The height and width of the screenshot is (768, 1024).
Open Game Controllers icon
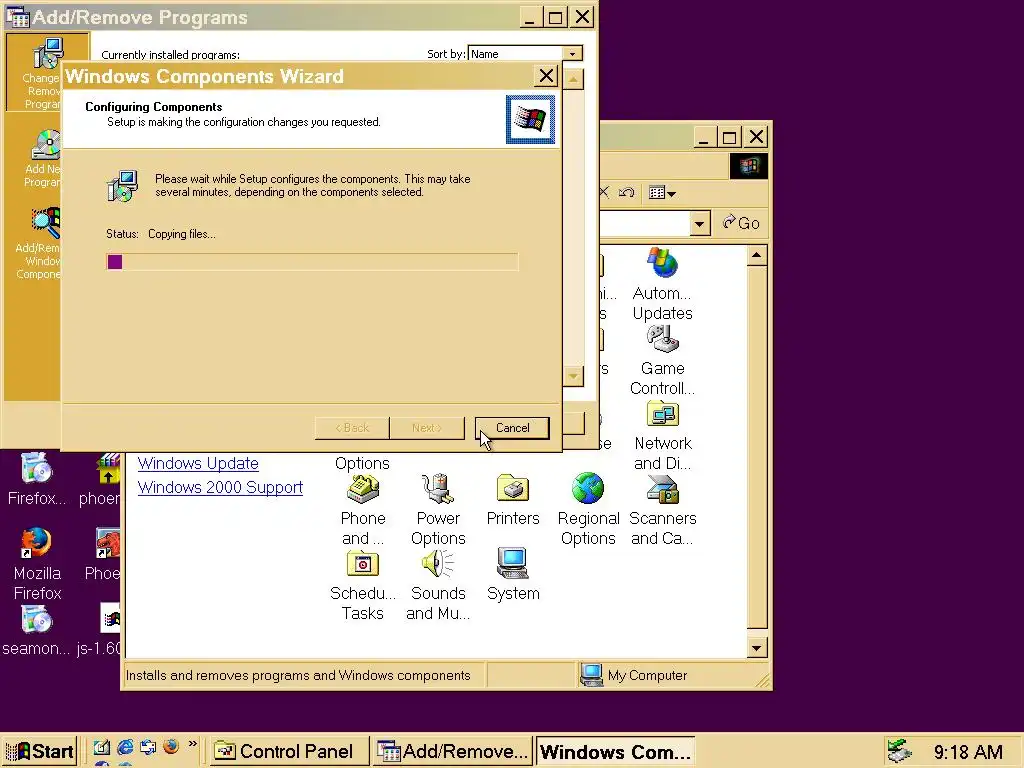[x=662, y=339]
